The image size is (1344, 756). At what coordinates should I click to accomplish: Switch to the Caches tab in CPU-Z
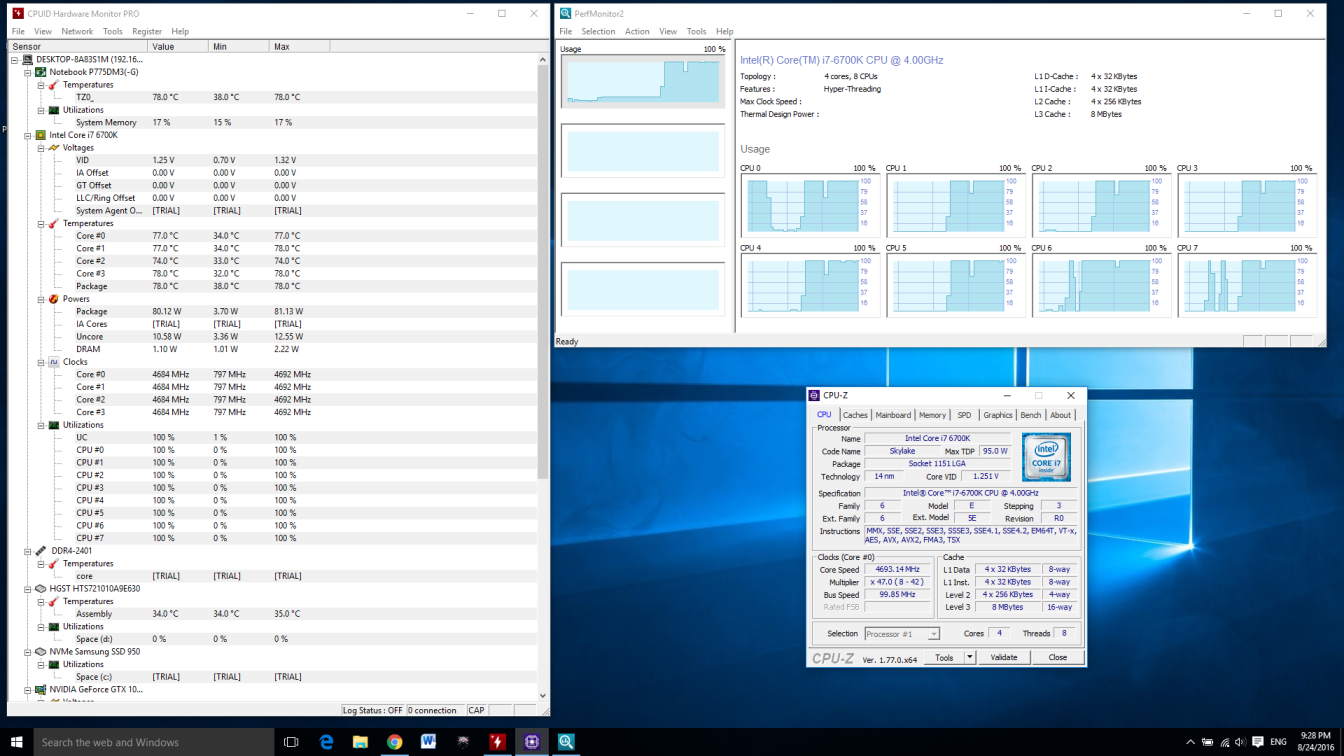pos(855,415)
